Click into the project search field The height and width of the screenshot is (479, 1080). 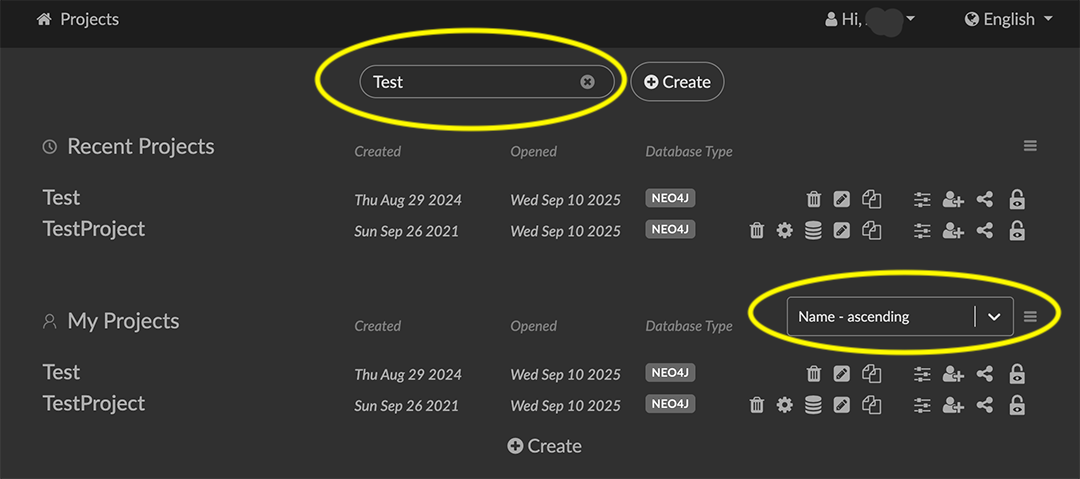pos(470,82)
